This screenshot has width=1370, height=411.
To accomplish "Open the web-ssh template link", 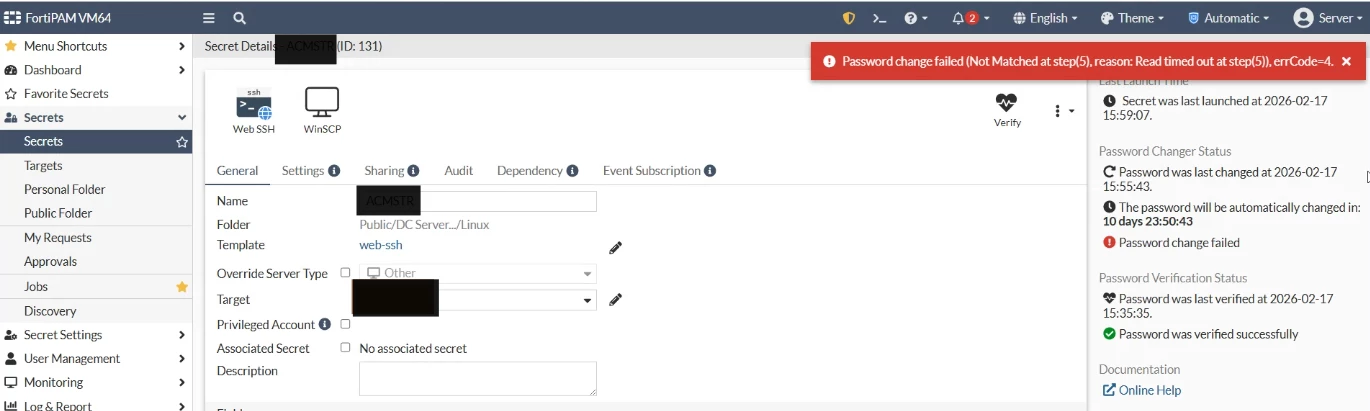I will tap(381, 245).
